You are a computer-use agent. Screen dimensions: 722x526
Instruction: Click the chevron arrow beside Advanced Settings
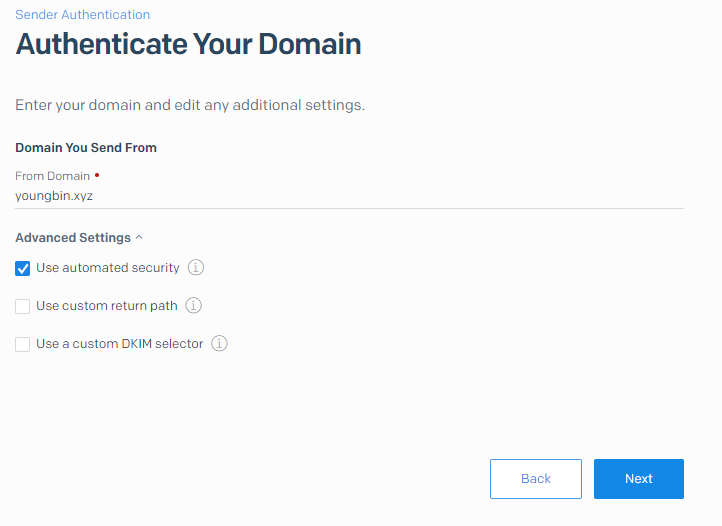click(139, 238)
